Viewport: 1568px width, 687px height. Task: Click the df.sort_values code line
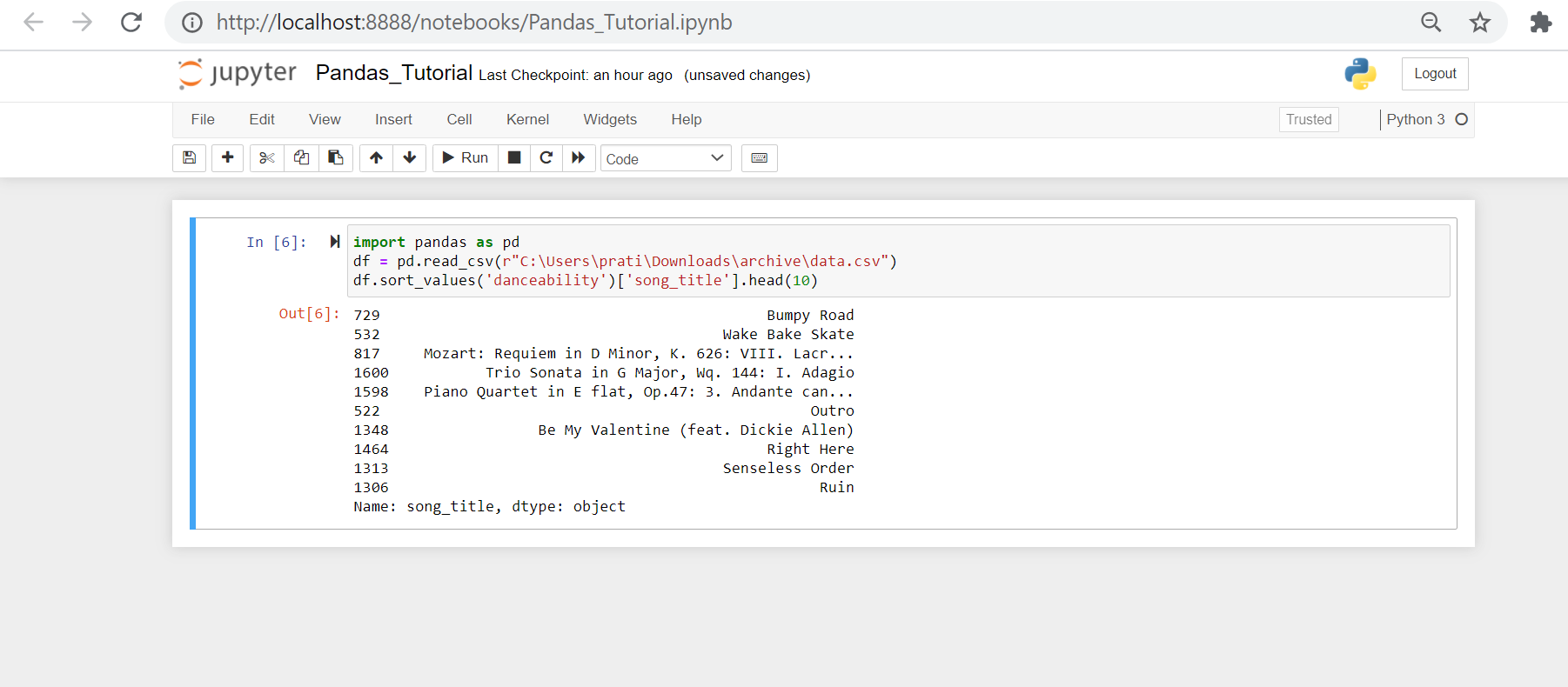tap(586, 280)
